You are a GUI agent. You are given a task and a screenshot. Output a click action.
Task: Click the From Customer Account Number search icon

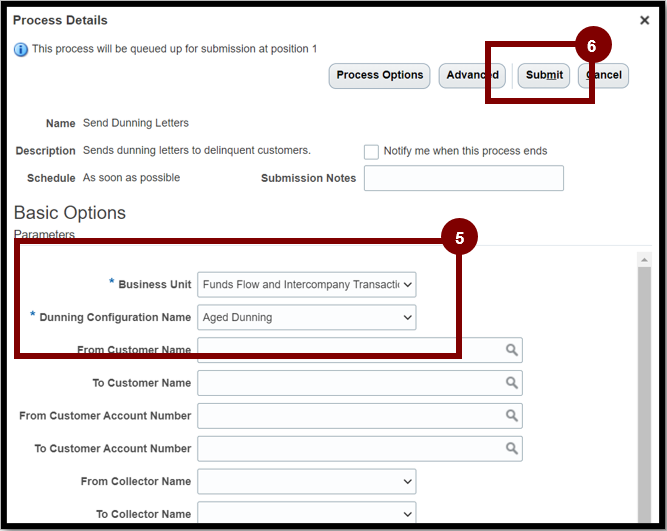(x=512, y=416)
